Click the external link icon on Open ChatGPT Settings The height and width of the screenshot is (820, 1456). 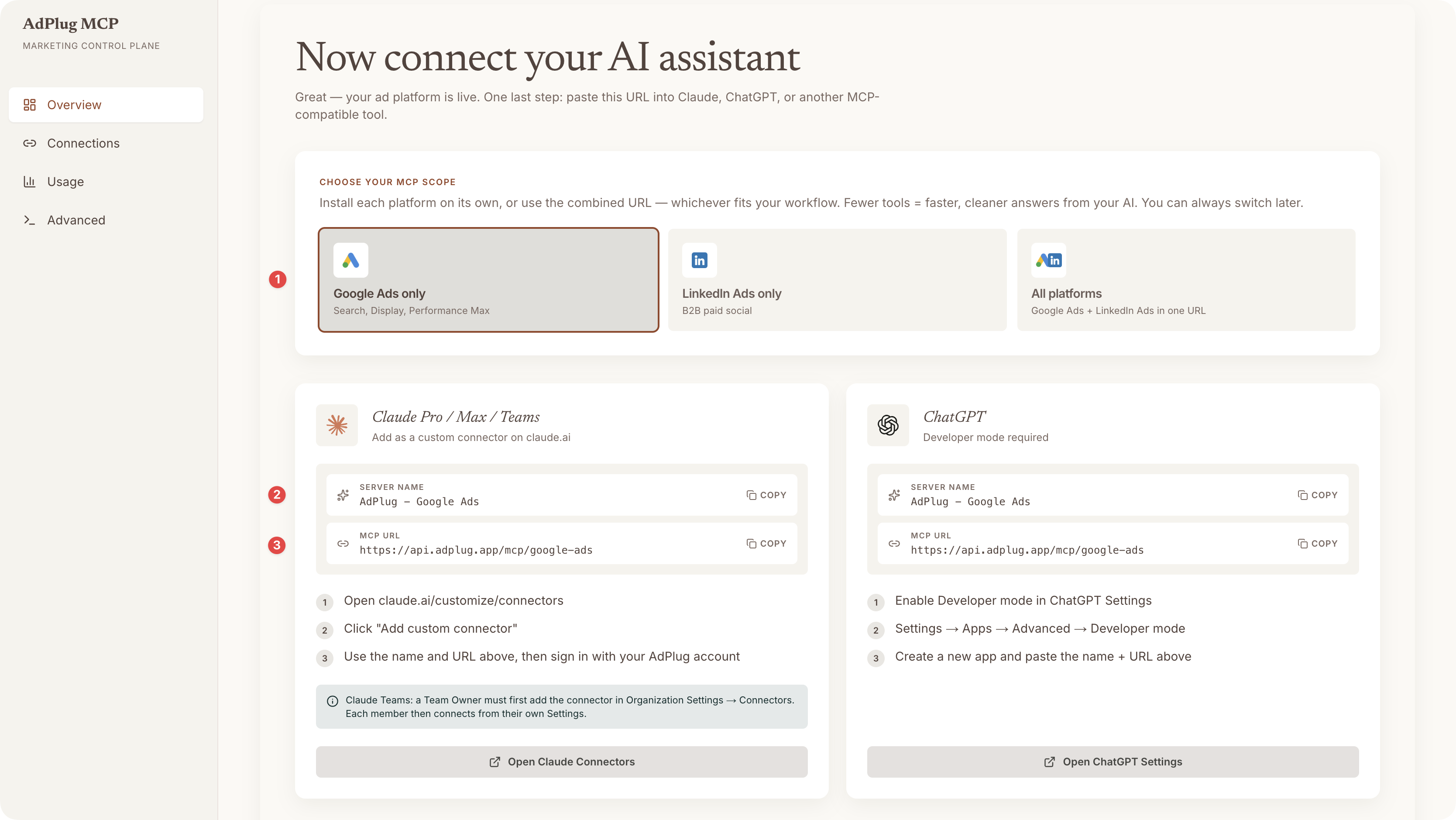pos(1050,762)
